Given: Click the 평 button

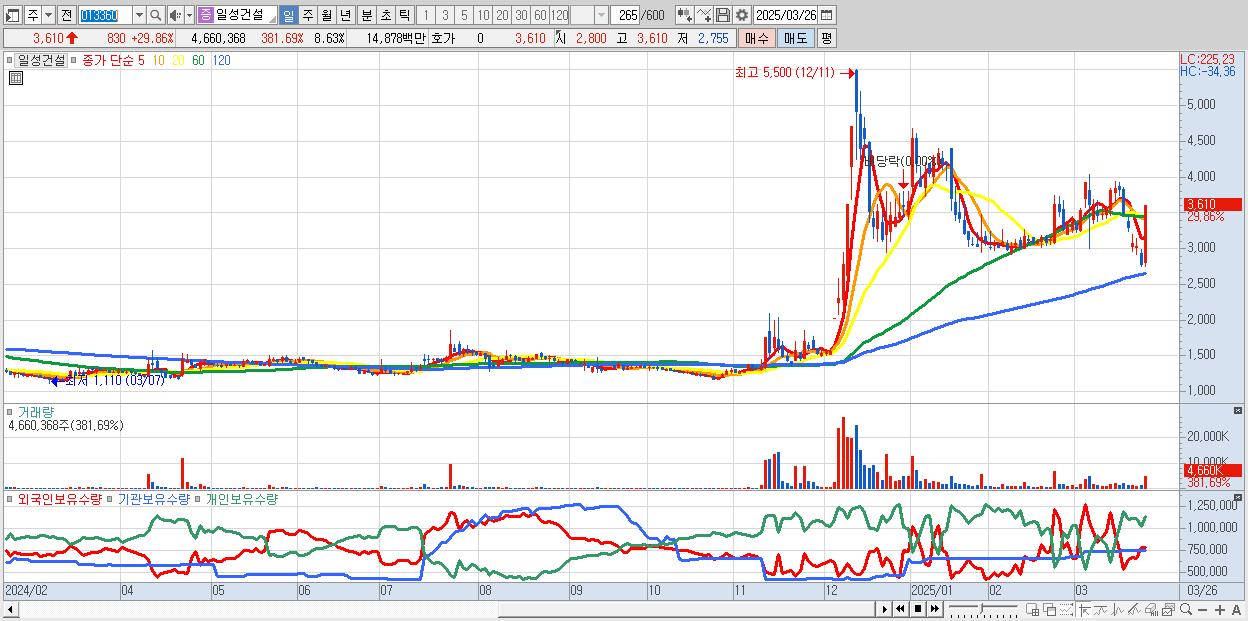Looking at the screenshot, I should click(826, 38).
